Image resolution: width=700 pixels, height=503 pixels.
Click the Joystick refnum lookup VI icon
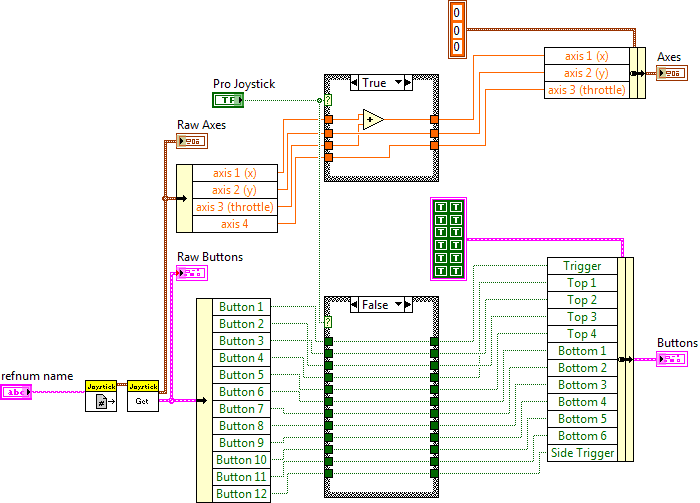pyautogui.click(x=101, y=397)
